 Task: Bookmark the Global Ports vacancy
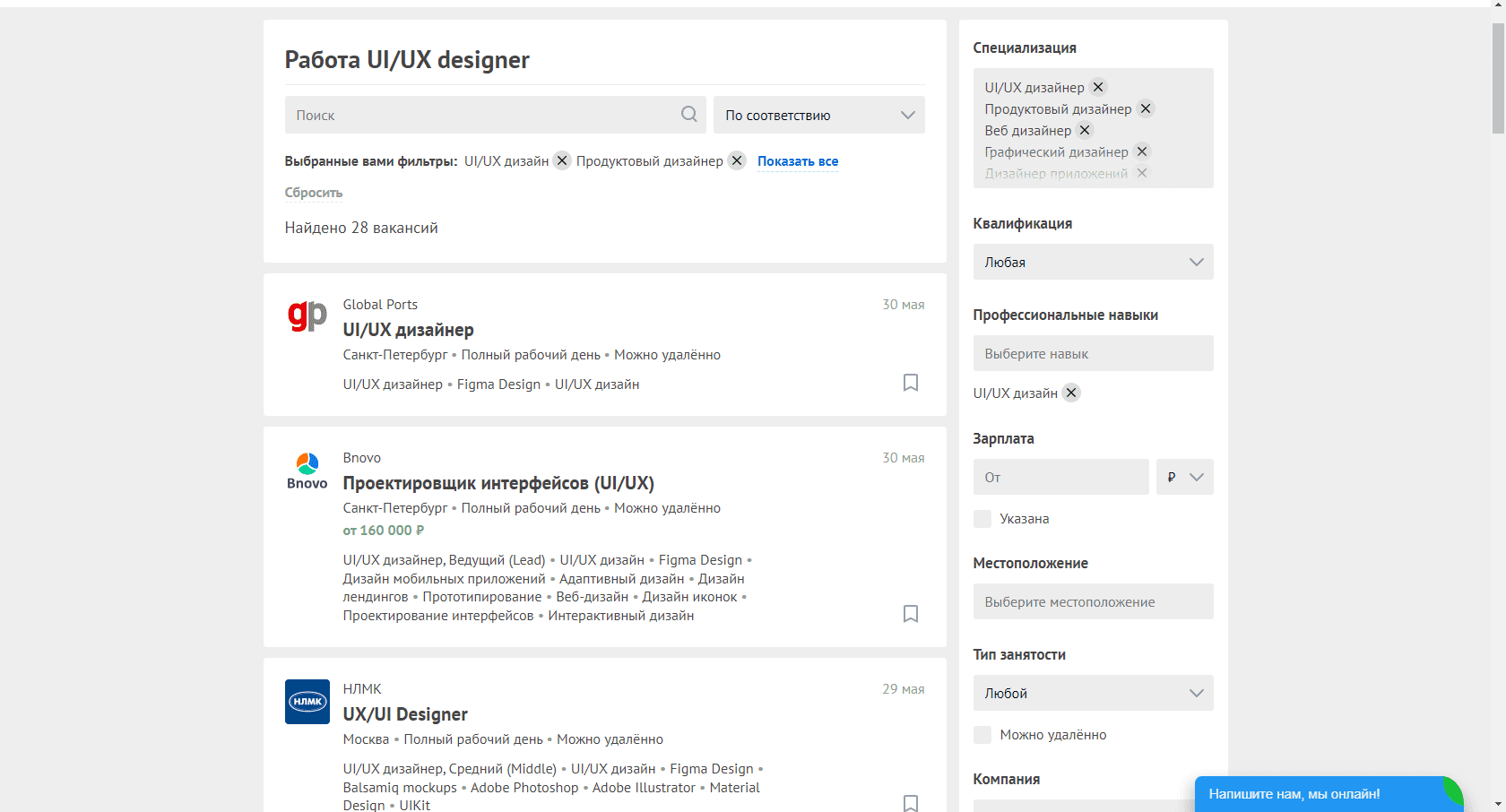[911, 383]
